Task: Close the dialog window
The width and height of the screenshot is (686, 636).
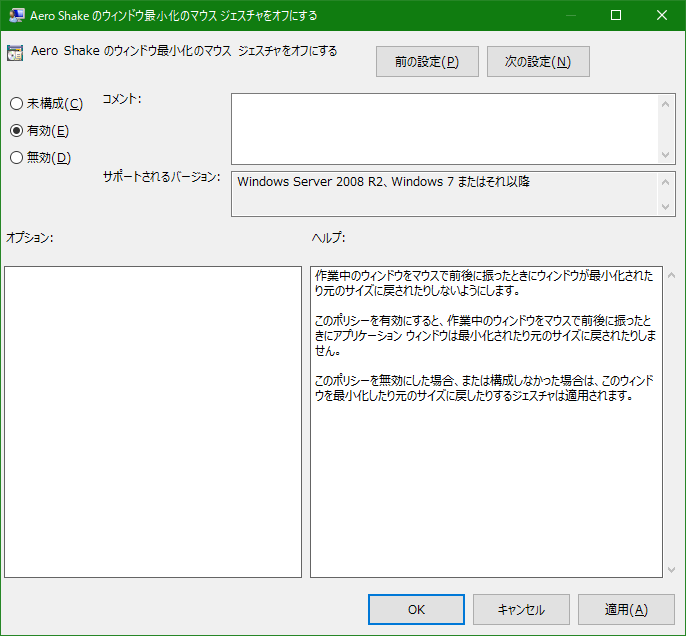Action: 662,15
